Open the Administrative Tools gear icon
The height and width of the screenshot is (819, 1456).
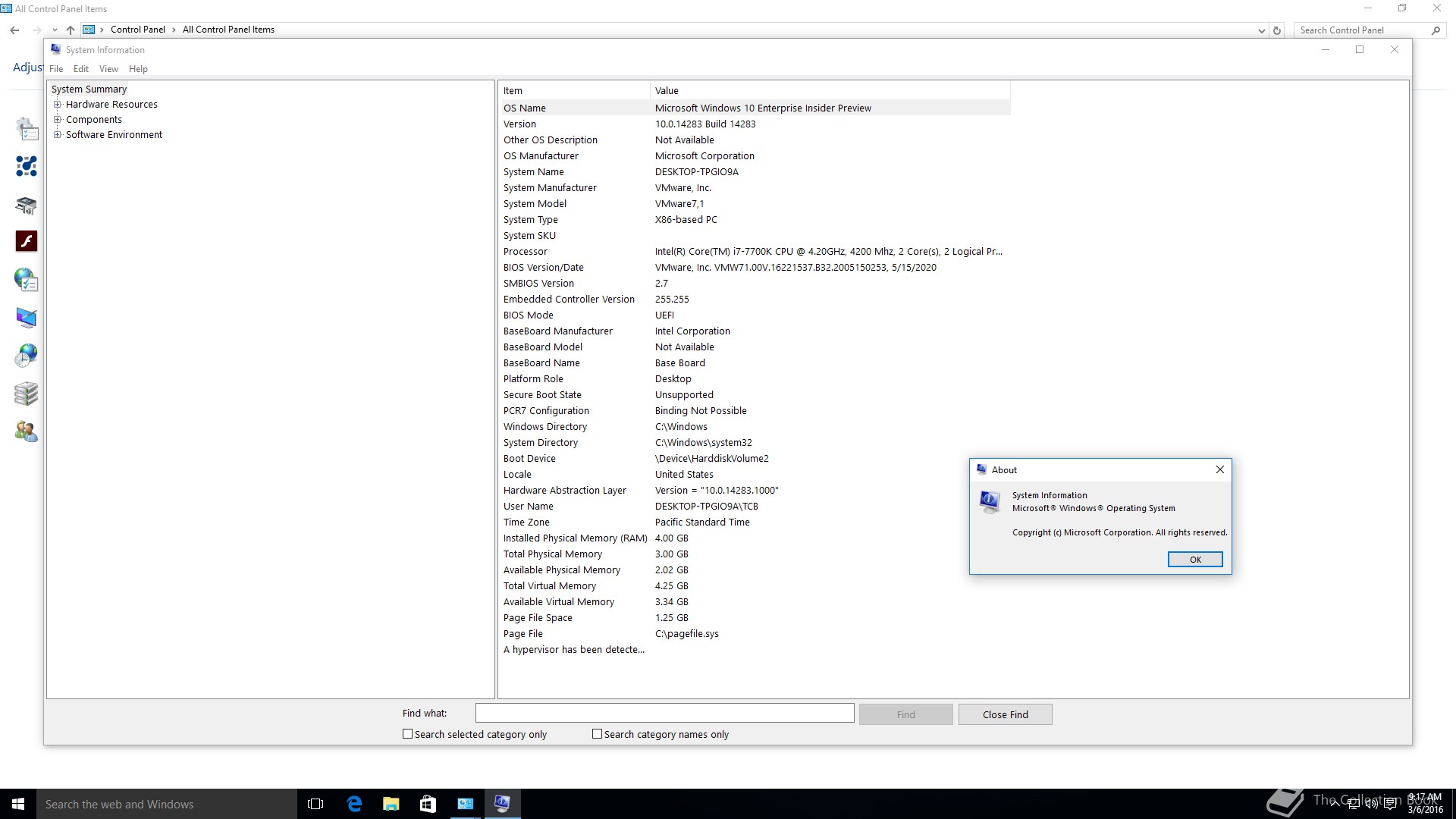(27, 128)
